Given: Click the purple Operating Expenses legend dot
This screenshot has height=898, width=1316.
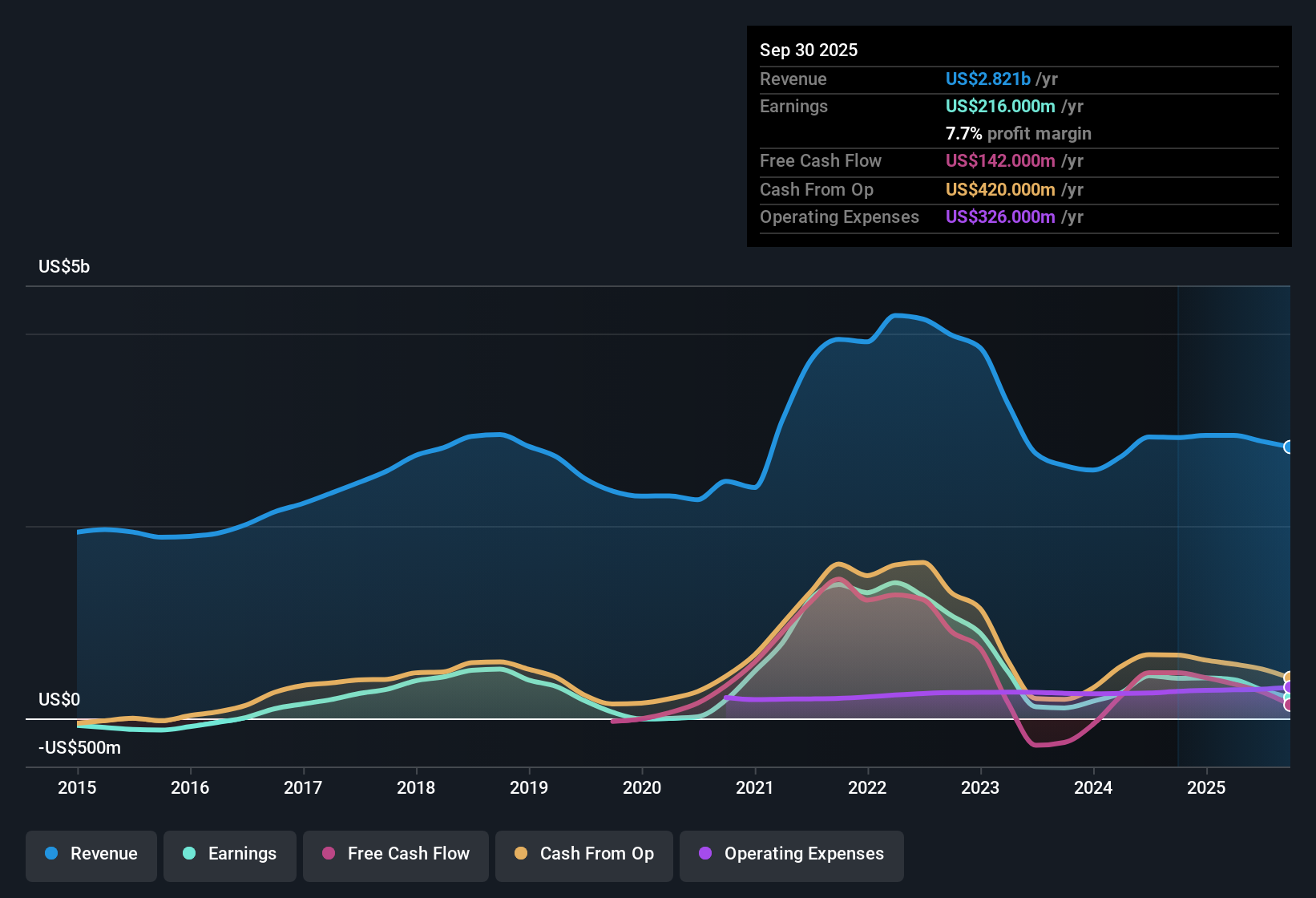Looking at the screenshot, I should [x=705, y=854].
